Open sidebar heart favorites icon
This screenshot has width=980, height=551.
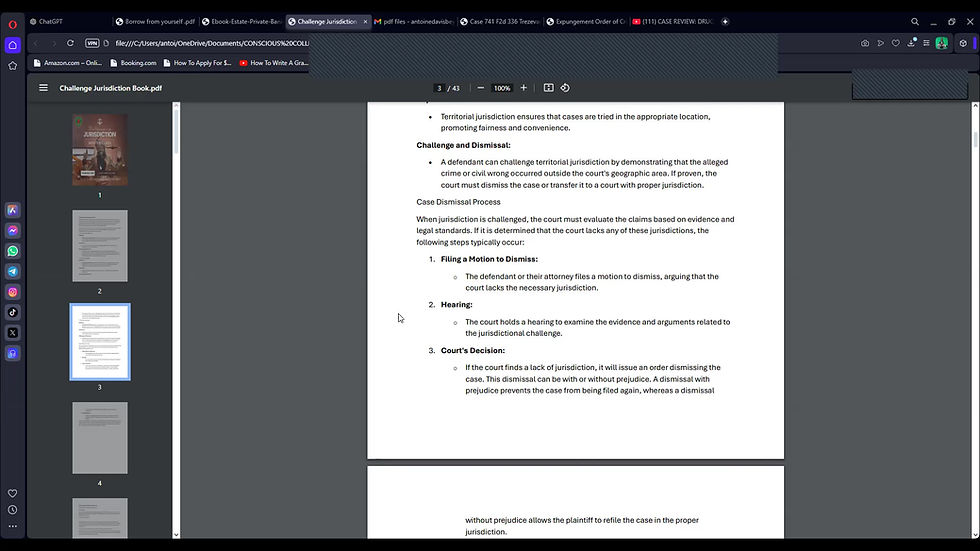(x=12, y=494)
